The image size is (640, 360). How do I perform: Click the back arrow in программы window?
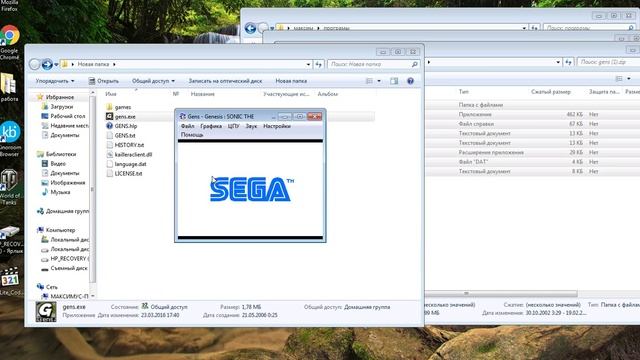tap(250, 28)
